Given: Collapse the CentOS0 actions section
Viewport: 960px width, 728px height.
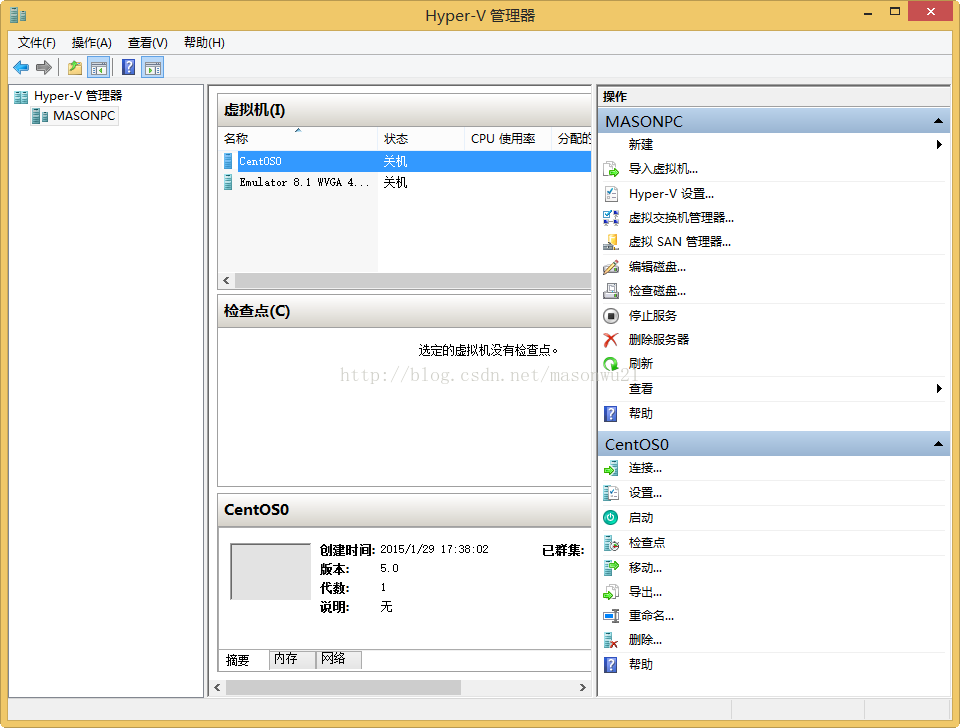Looking at the screenshot, I should click(x=938, y=444).
